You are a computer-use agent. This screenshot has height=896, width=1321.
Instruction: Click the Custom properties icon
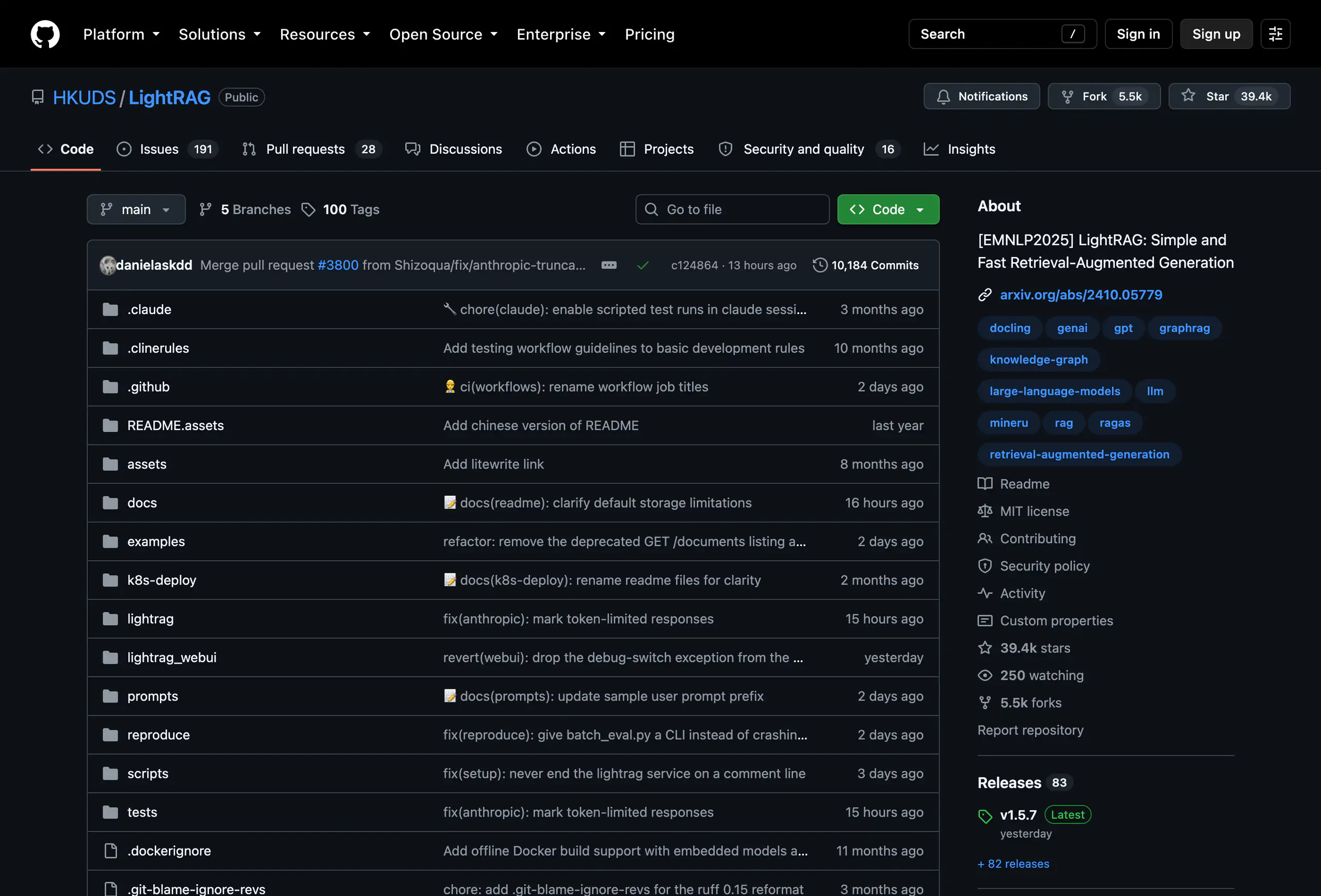(x=985, y=621)
